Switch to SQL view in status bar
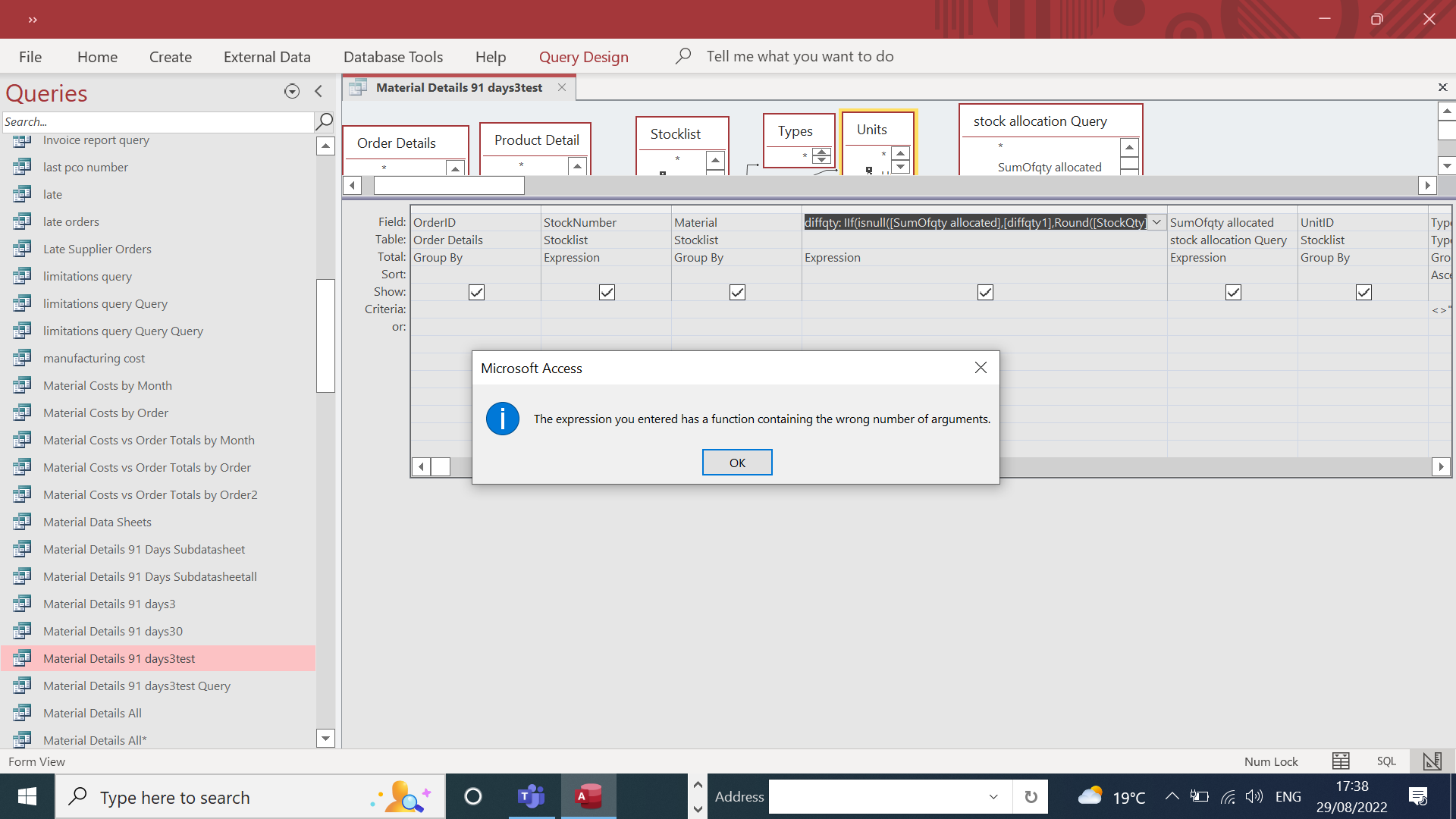Viewport: 1456px width, 819px height. (1386, 761)
